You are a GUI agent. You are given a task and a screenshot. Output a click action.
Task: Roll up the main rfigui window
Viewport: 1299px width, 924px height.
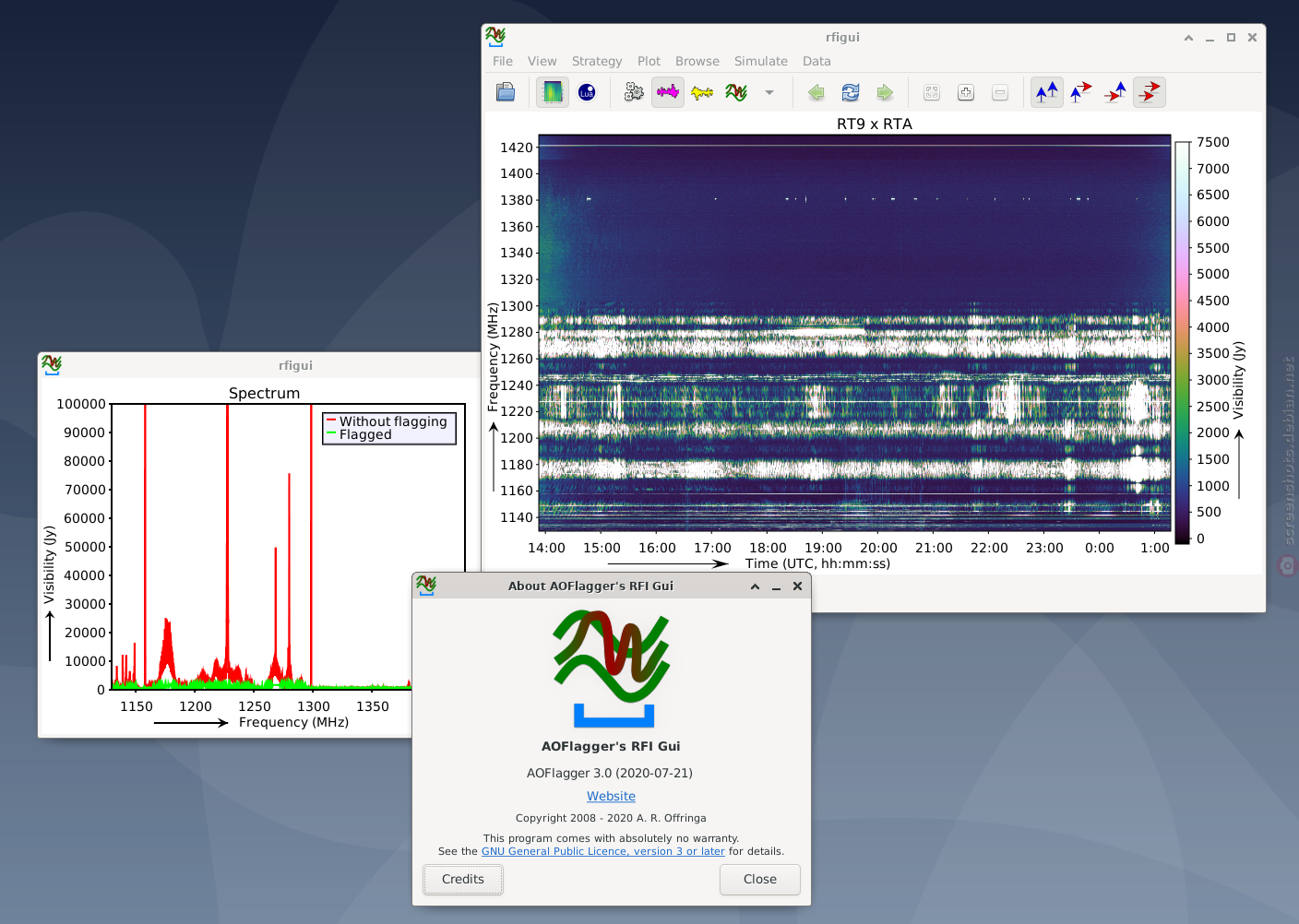[x=1188, y=38]
